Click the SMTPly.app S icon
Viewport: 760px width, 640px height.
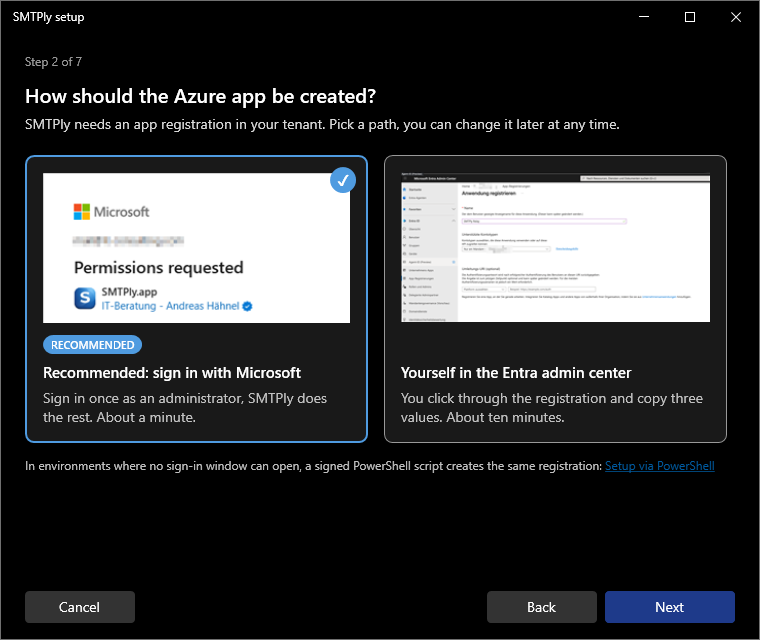tap(85, 298)
